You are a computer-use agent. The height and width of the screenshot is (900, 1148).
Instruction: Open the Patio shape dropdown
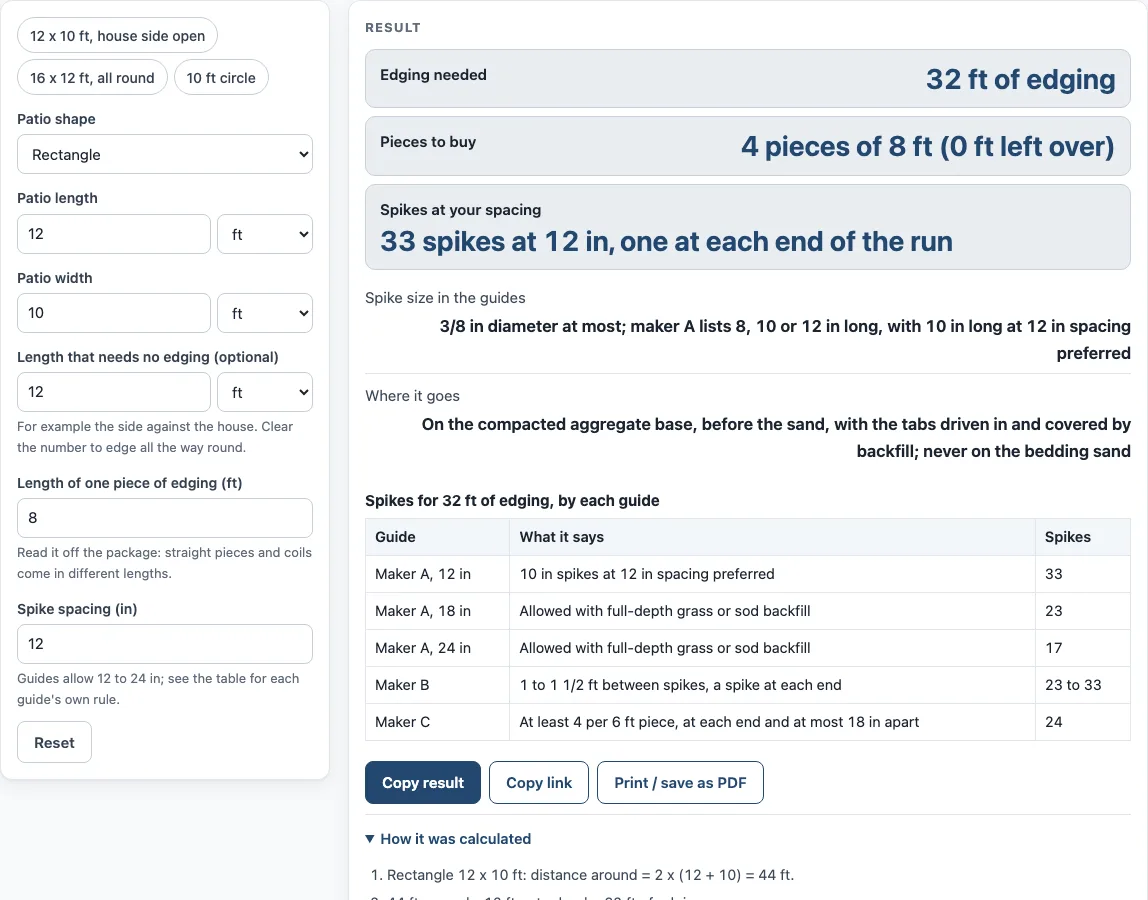point(165,155)
